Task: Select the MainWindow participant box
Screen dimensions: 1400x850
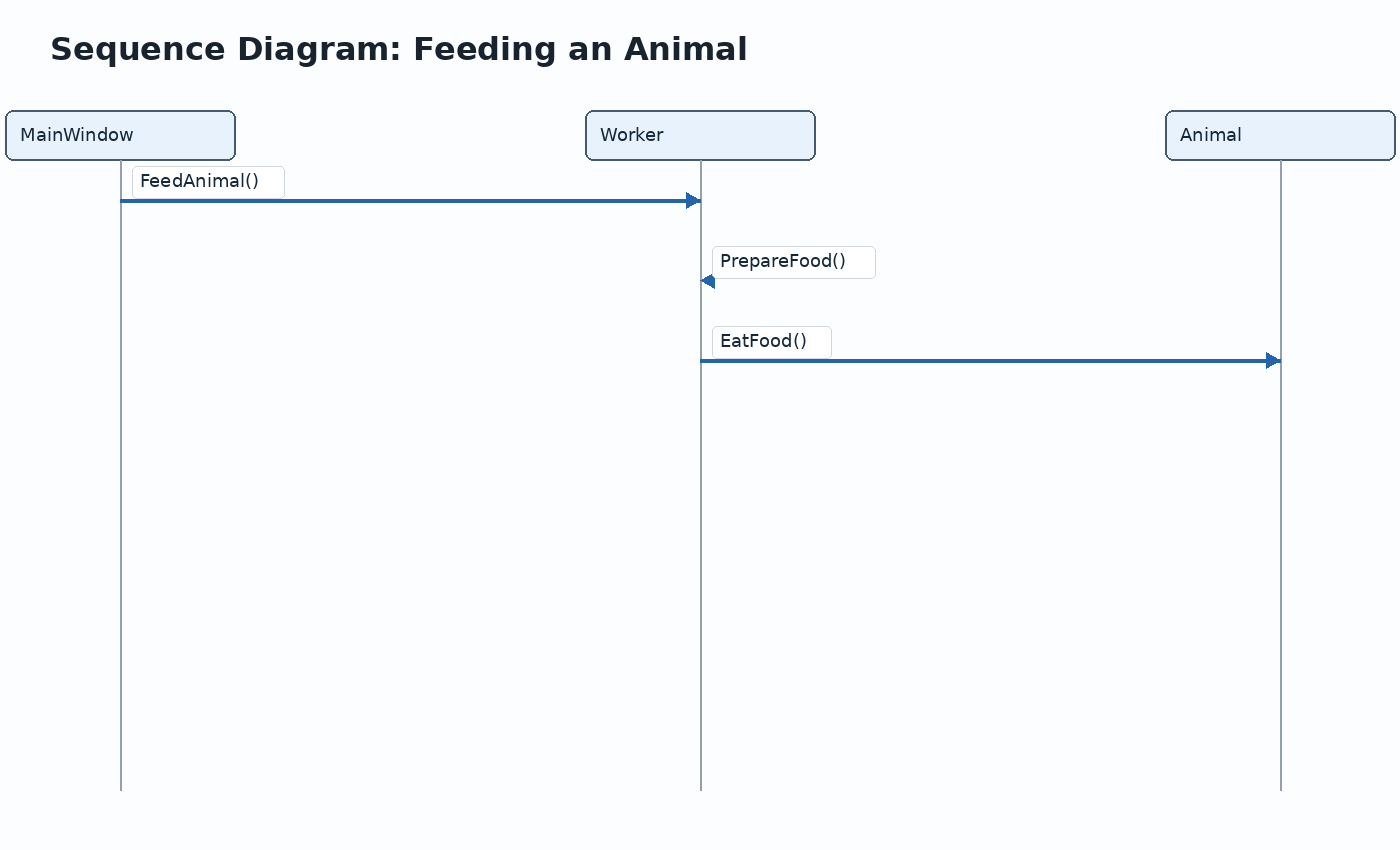Action: click(x=120, y=135)
